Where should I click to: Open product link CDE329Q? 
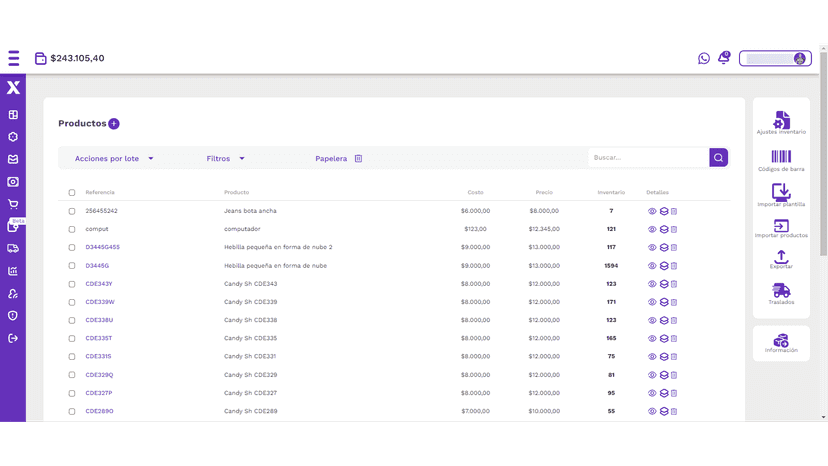(99, 375)
